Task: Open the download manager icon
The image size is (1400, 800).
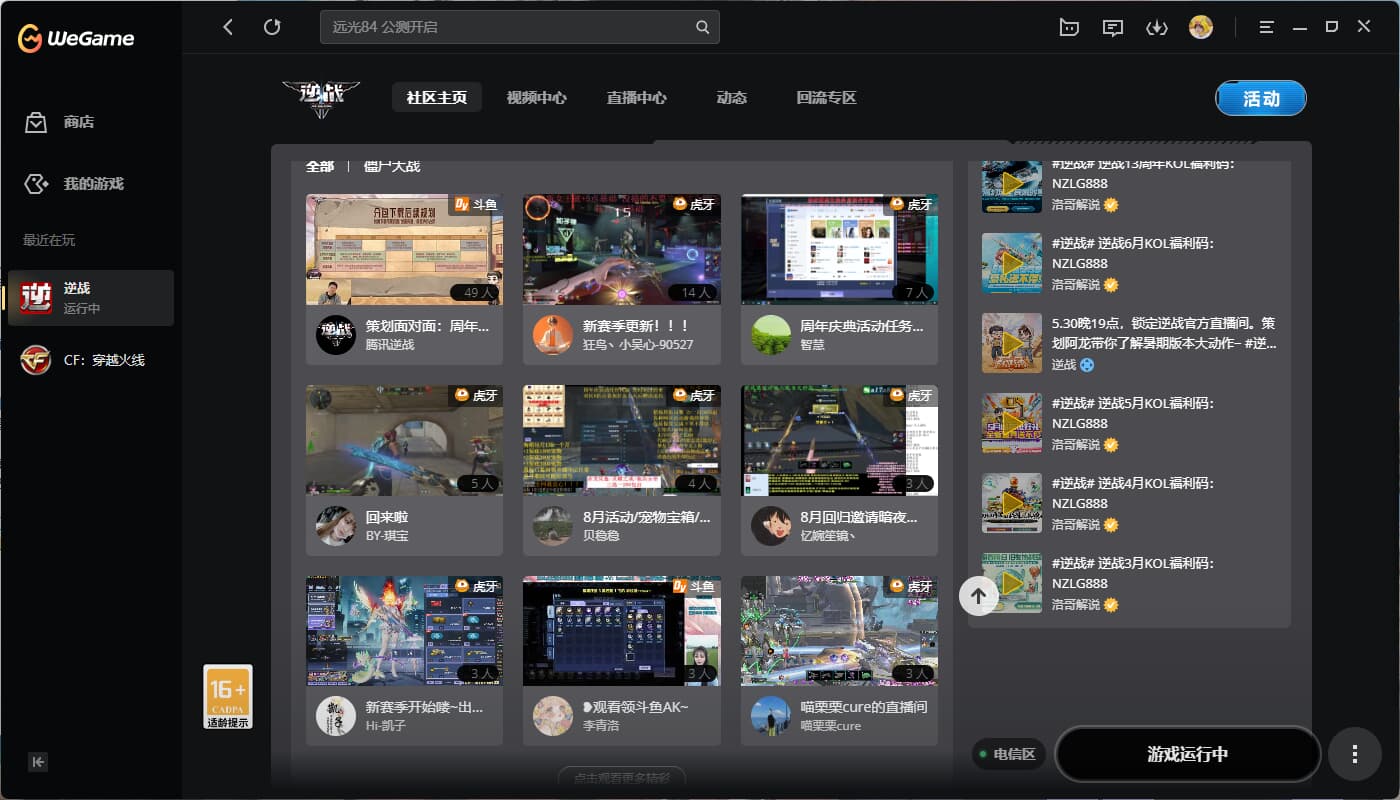Action: coord(1157,27)
